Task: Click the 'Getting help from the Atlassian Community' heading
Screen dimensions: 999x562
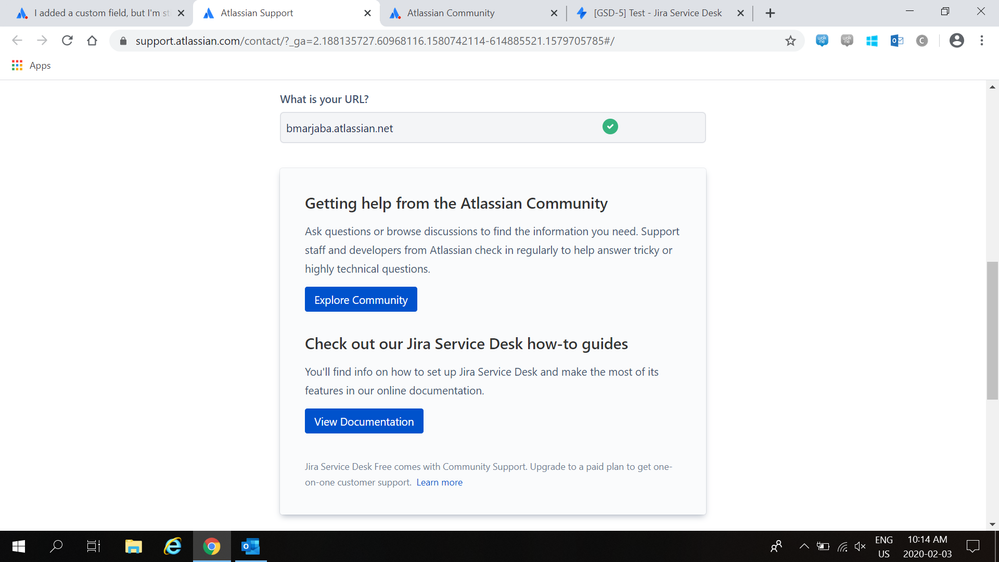Action: (456, 203)
